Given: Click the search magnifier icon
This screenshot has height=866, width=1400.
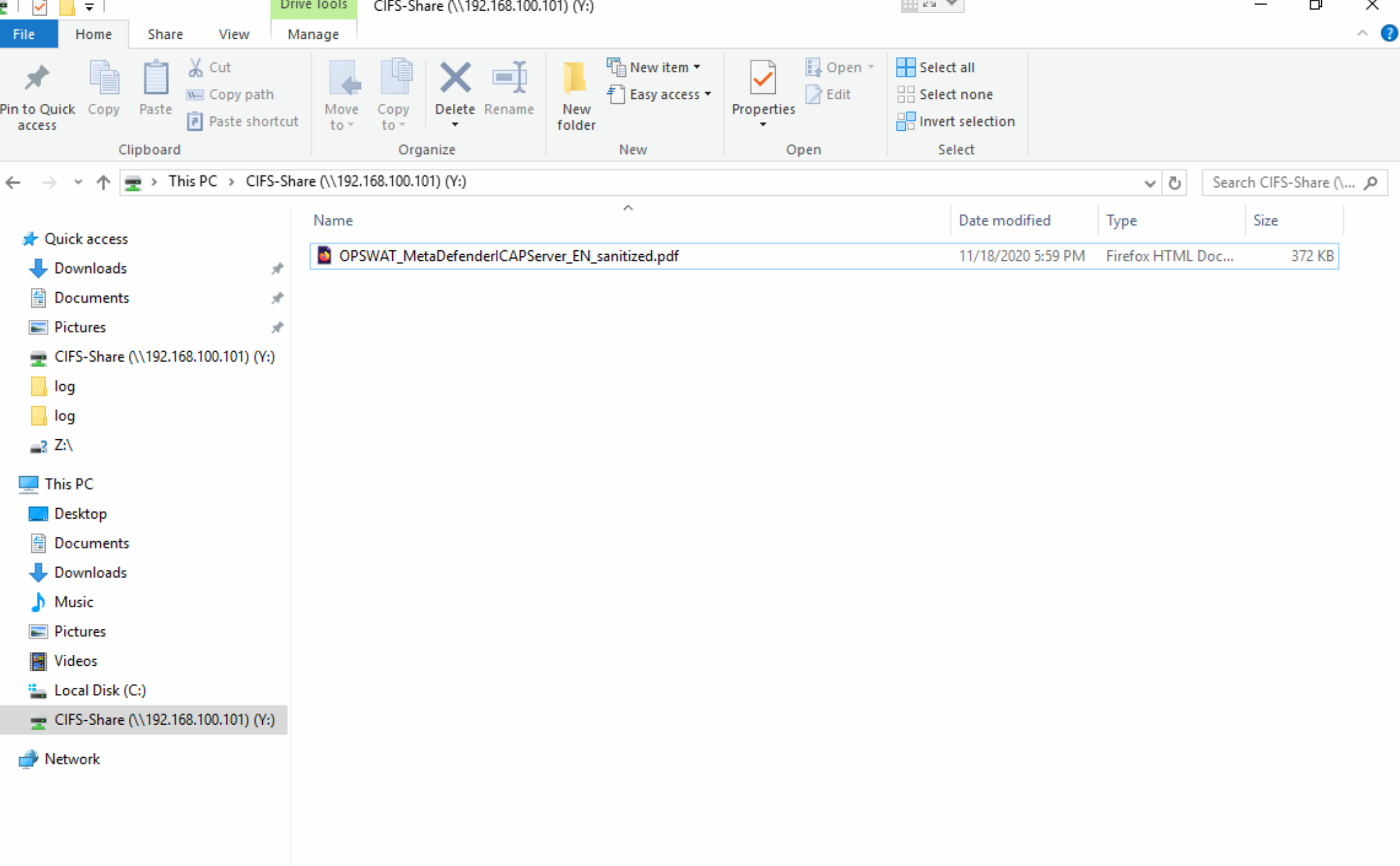Looking at the screenshot, I should click(x=1371, y=183).
